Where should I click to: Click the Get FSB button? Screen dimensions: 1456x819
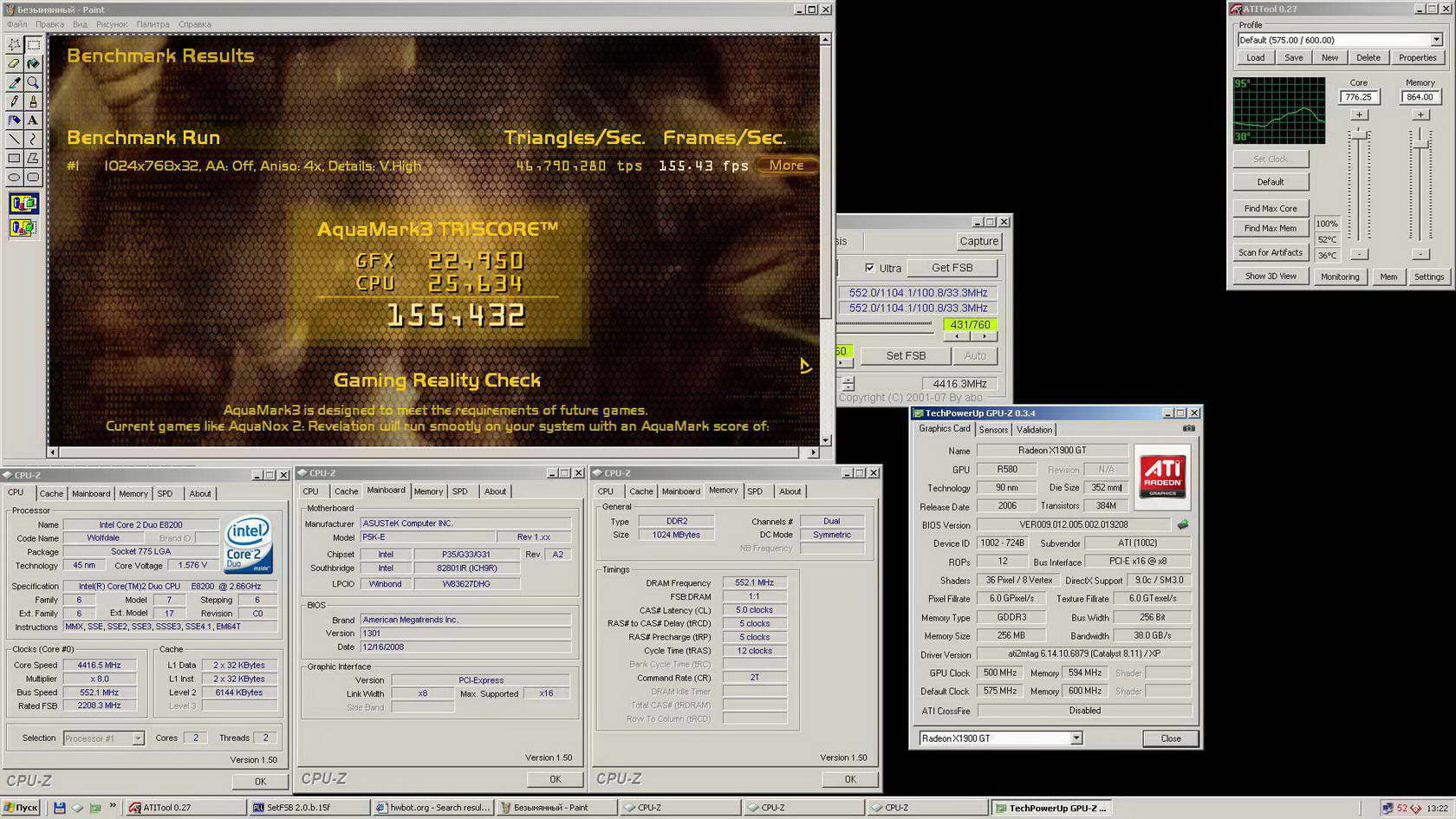[x=952, y=268]
